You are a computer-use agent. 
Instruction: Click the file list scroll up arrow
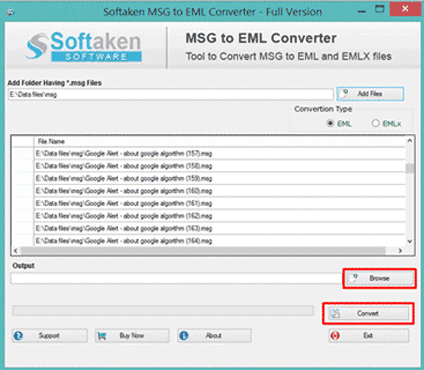410,141
